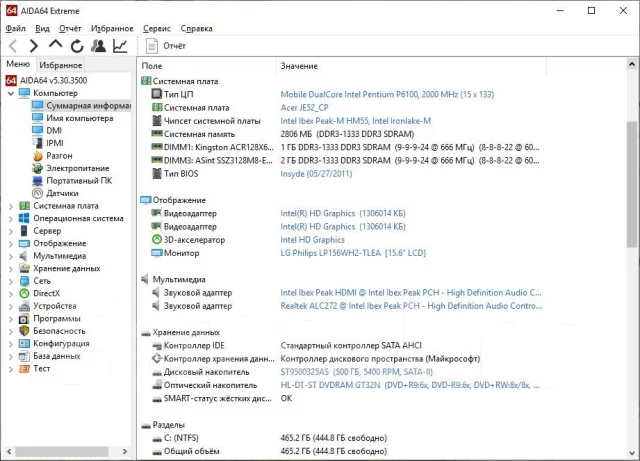Screen dimensions: 640x461
Task: Click the Монитор row icon in list
Action: 157,253
